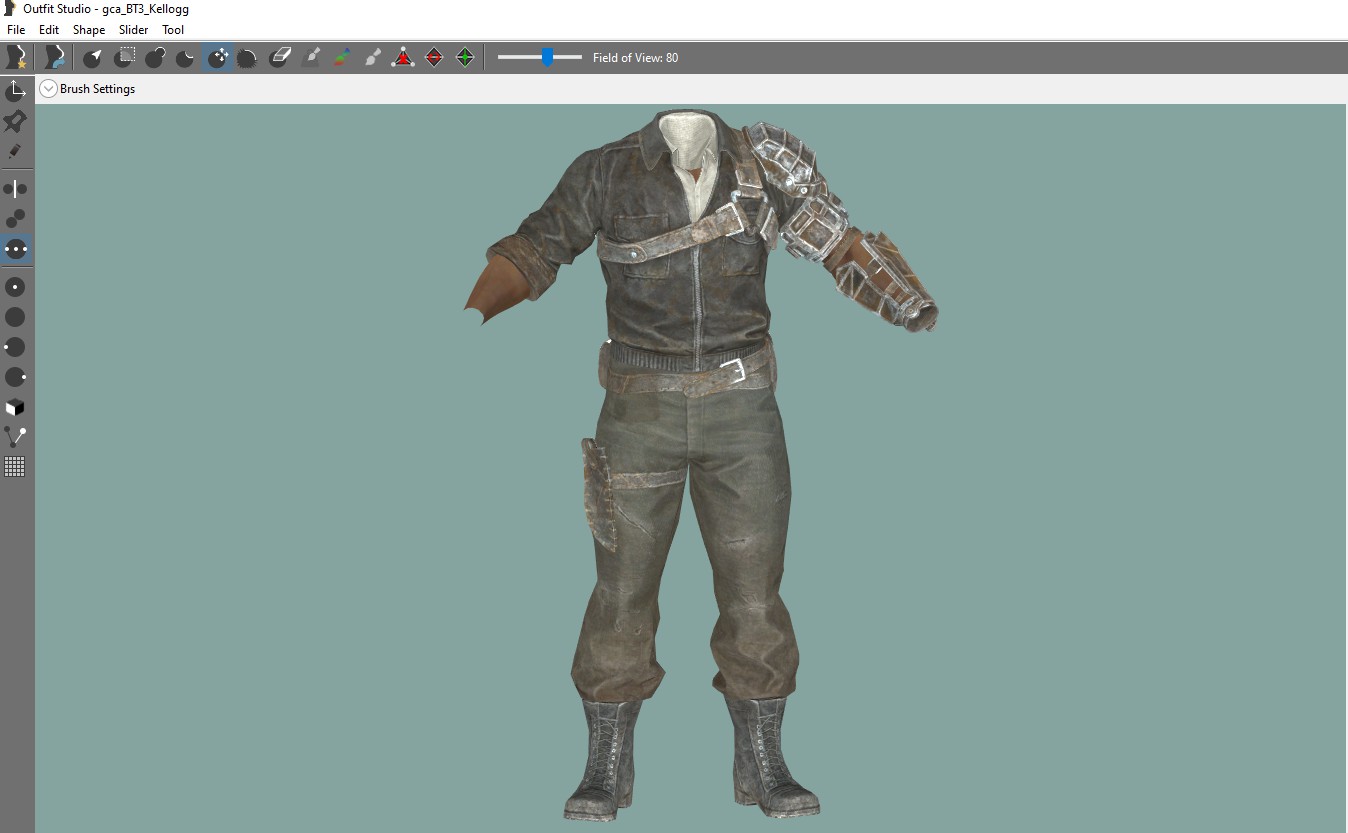The width and height of the screenshot is (1348, 833).
Task: Select the Mask brush with dashed square
Action: pyautogui.click(x=124, y=57)
